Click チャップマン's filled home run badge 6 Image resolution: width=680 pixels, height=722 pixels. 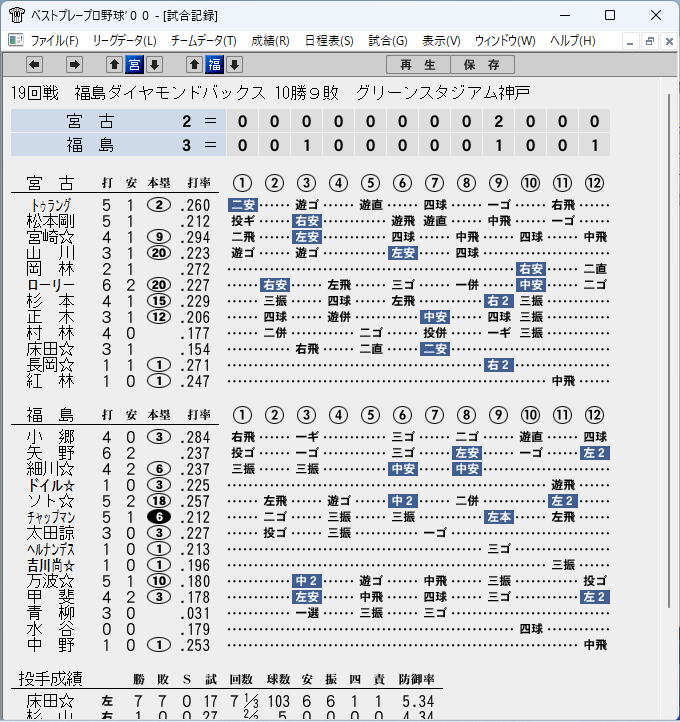159,517
